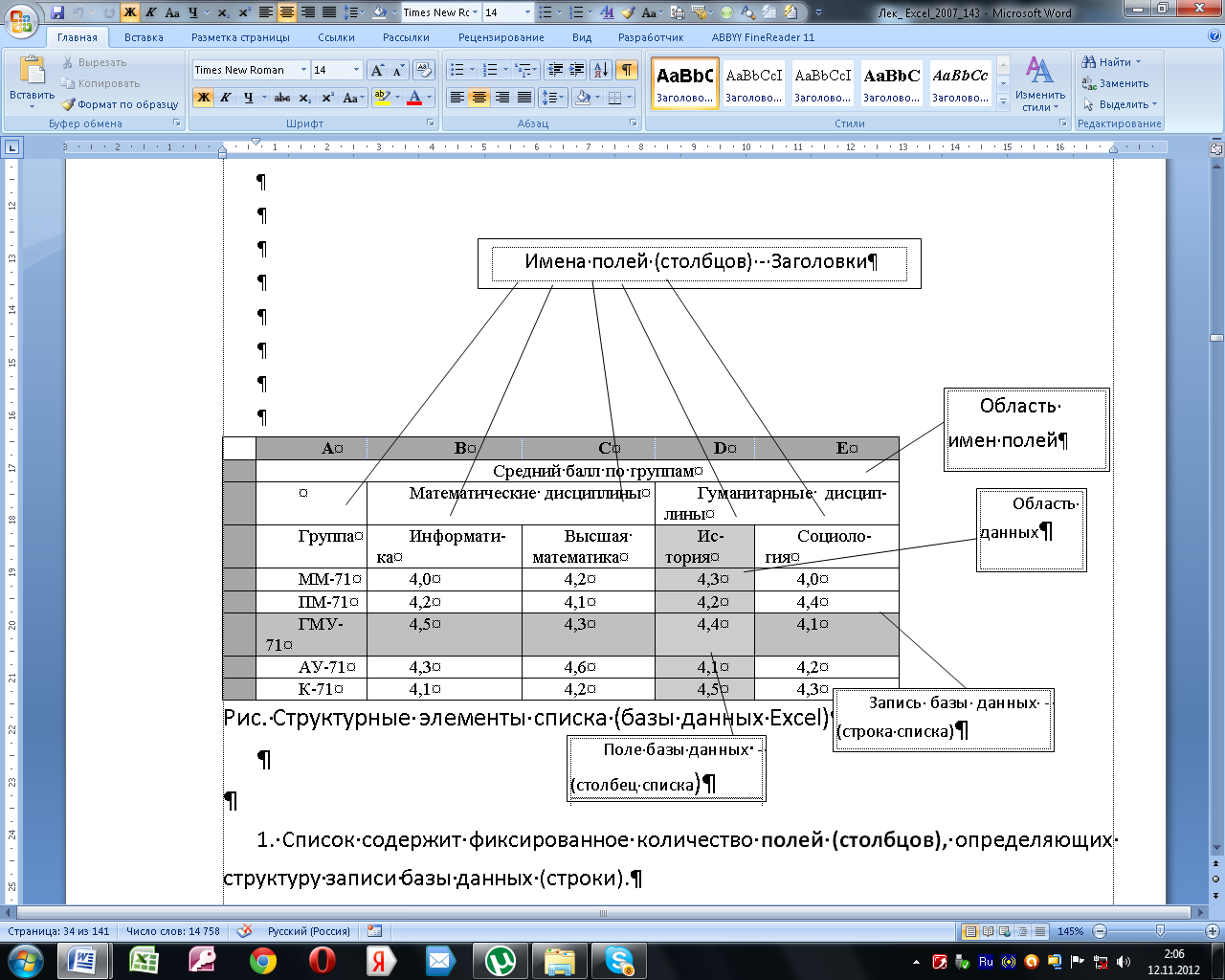Click Заменить (Replace) in Editing group
The height and width of the screenshot is (980, 1225).
pos(1115,83)
